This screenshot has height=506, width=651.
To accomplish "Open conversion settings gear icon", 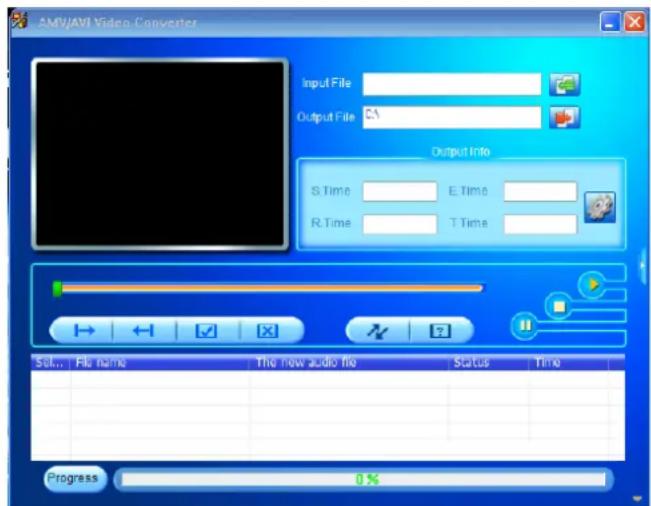I will point(600,207).
